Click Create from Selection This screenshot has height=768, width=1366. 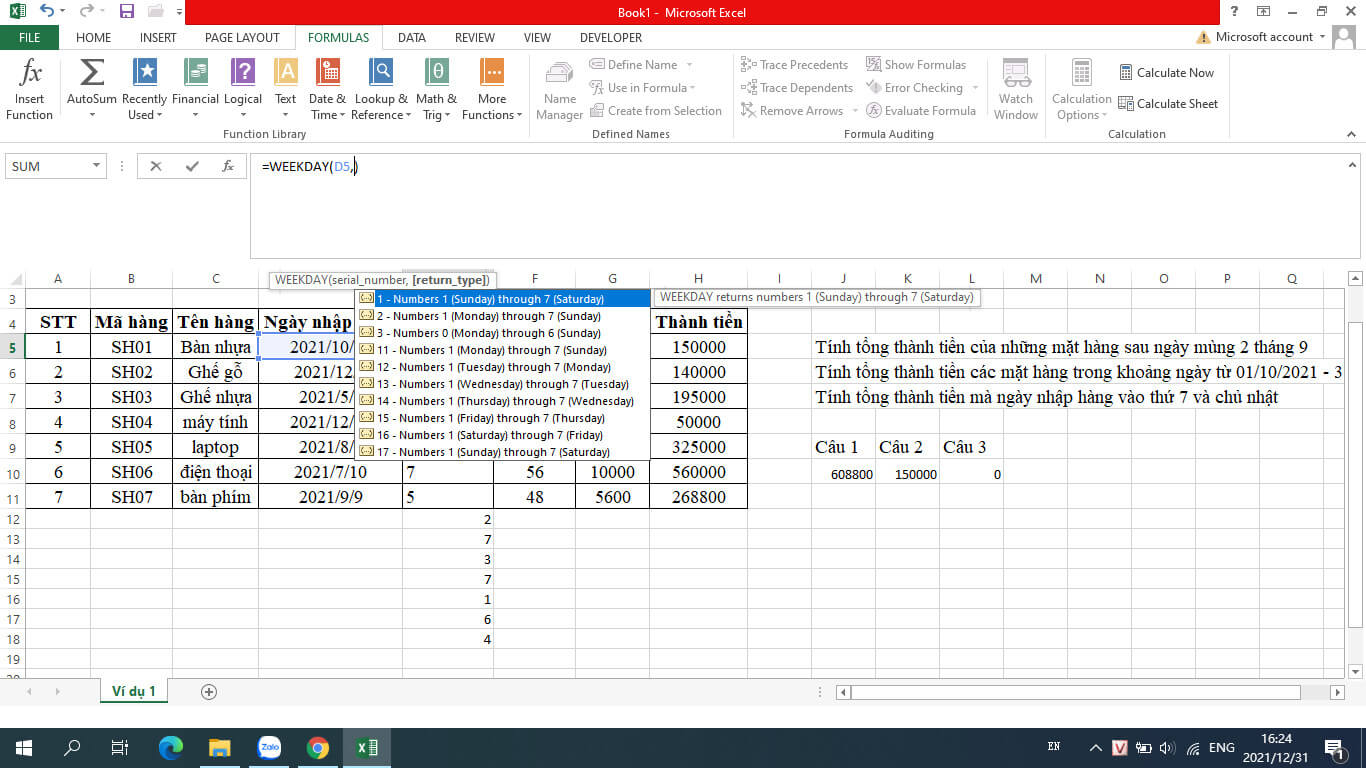(655, 111)
